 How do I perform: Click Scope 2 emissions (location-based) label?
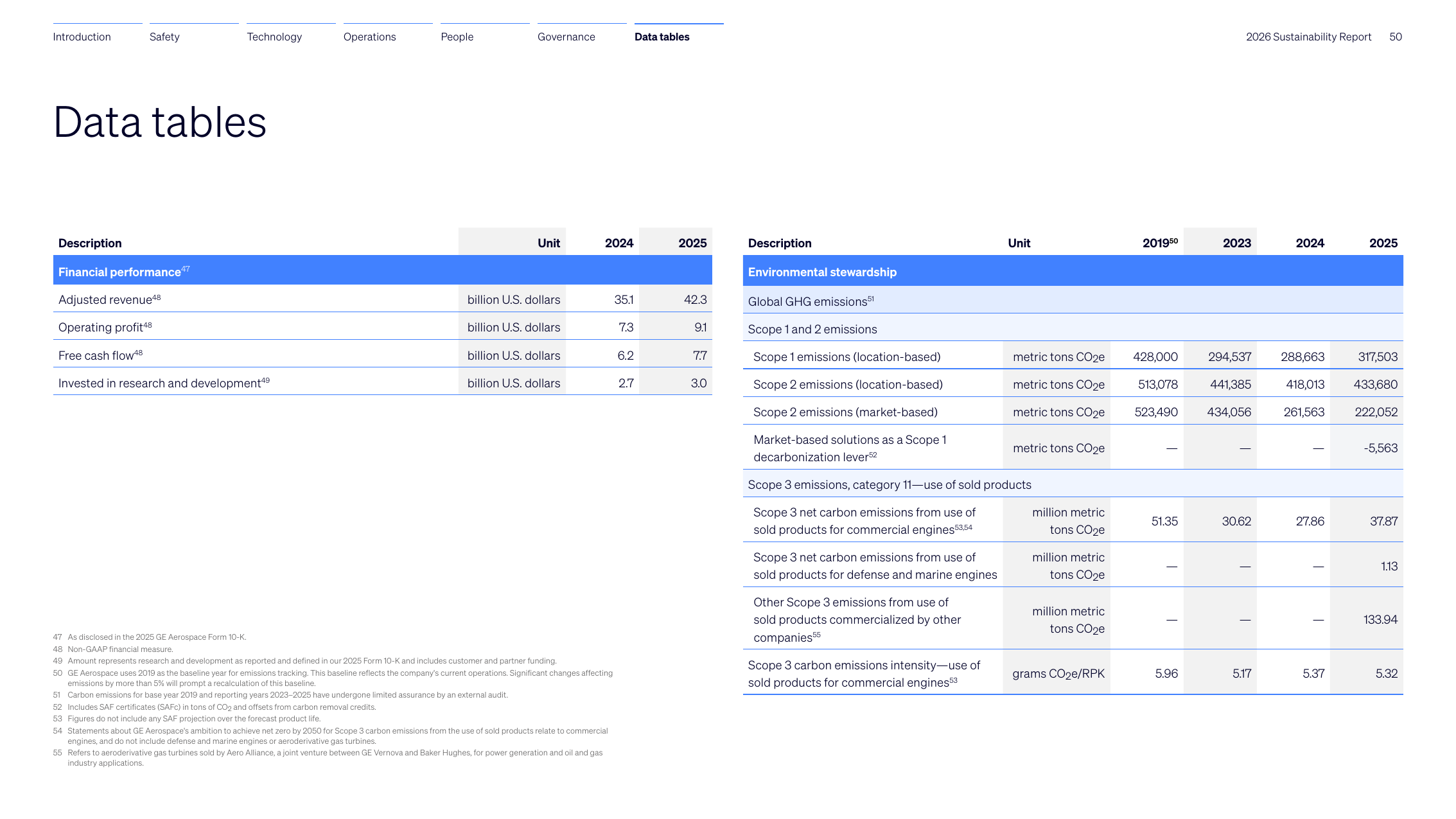click(x=848, y=384)
